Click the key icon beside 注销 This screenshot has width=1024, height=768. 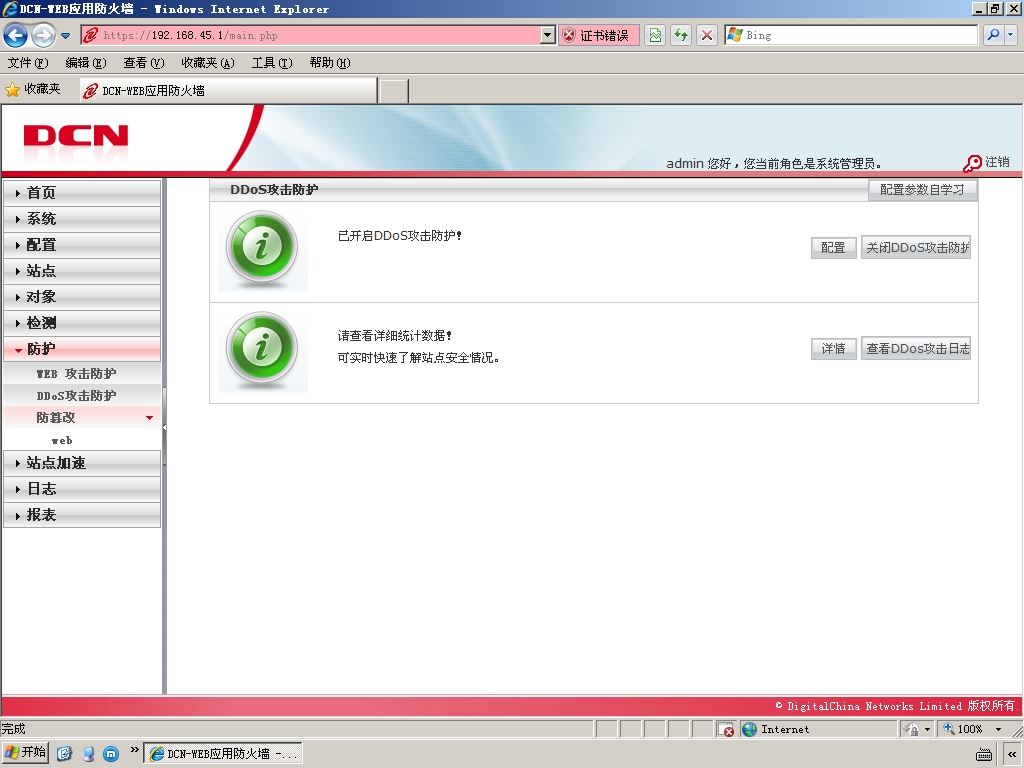pyautogui.click(x=972, y=163)
